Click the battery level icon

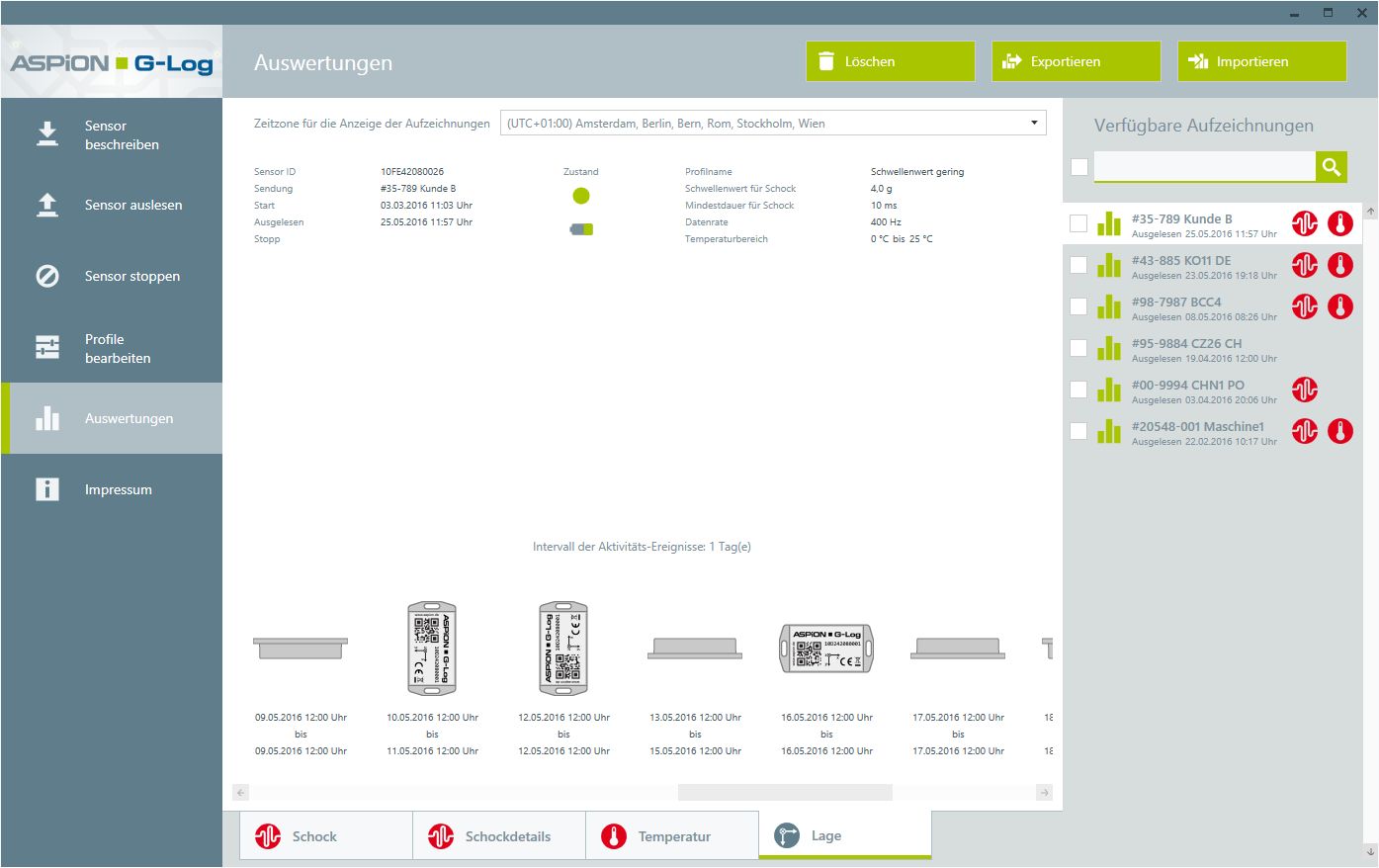click(x=581, y=229)
